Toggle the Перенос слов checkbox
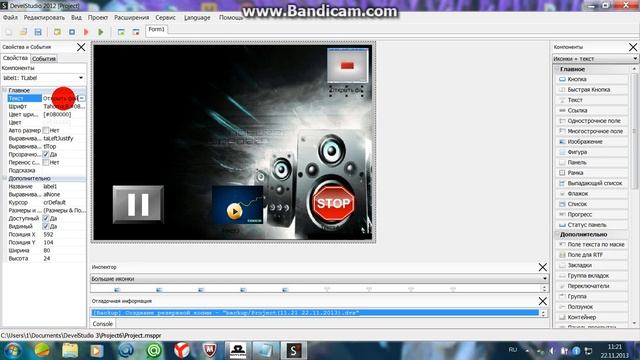Viewport: 640px width, 360px height. coord(46,162)
